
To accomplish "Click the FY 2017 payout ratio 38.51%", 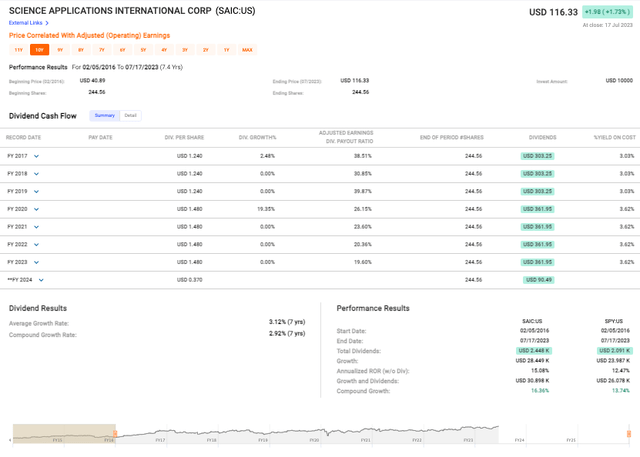I will coord(362,156).
